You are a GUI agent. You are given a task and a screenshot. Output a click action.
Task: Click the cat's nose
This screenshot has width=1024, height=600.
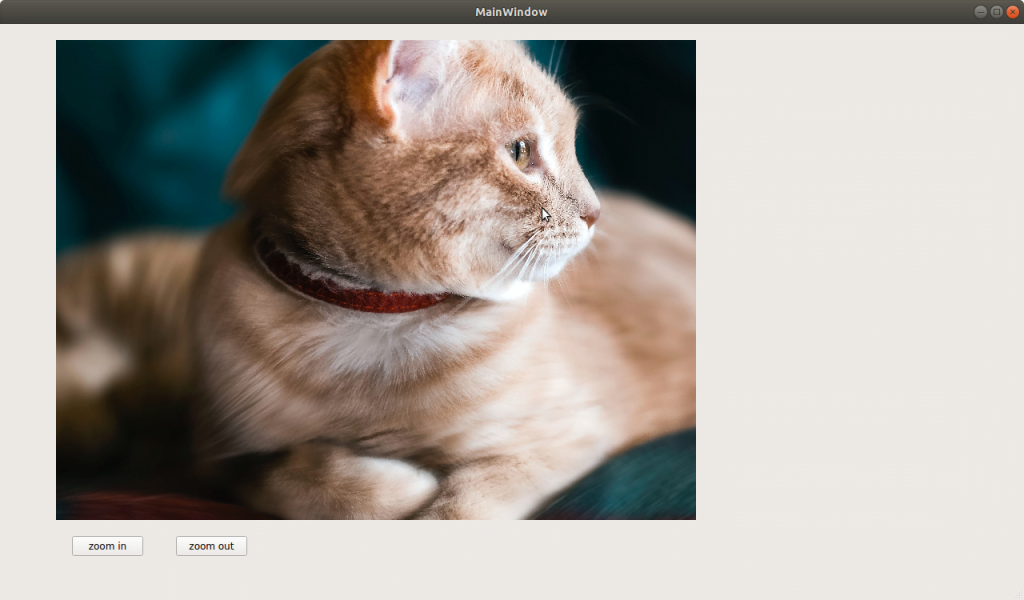(x=591, y=215)
